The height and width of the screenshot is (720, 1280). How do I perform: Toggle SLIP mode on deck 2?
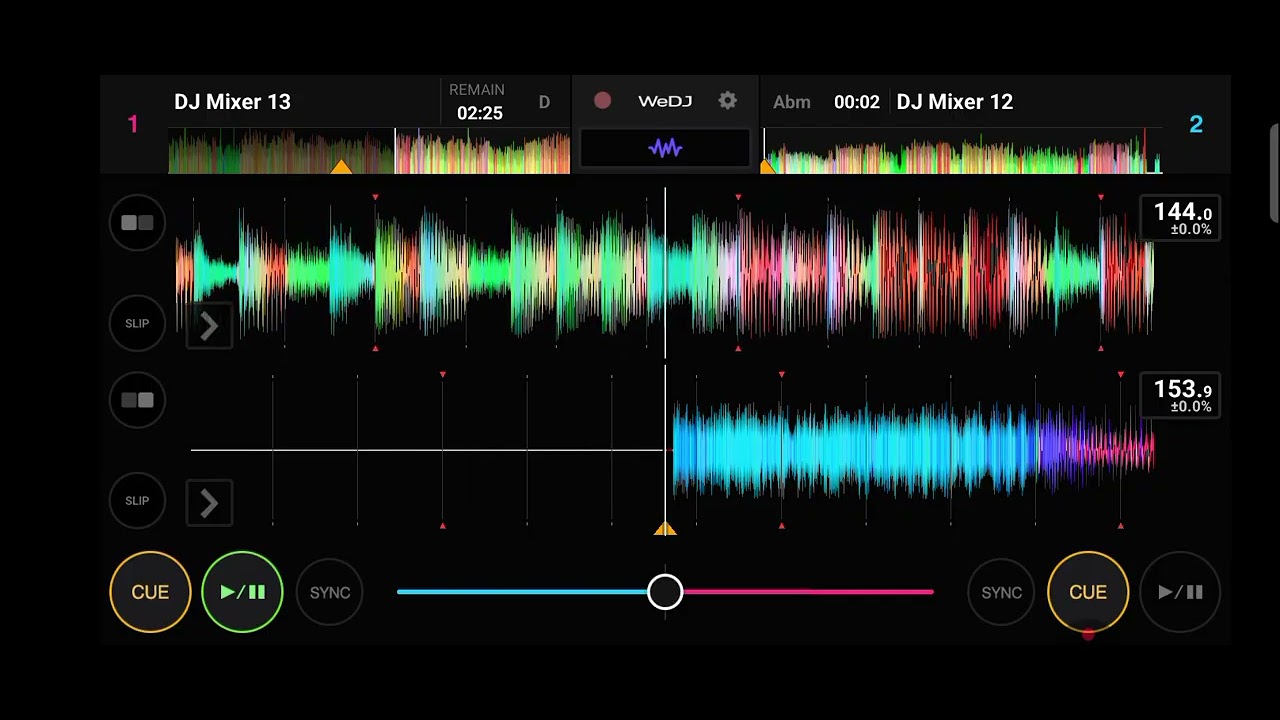point(137,500)
